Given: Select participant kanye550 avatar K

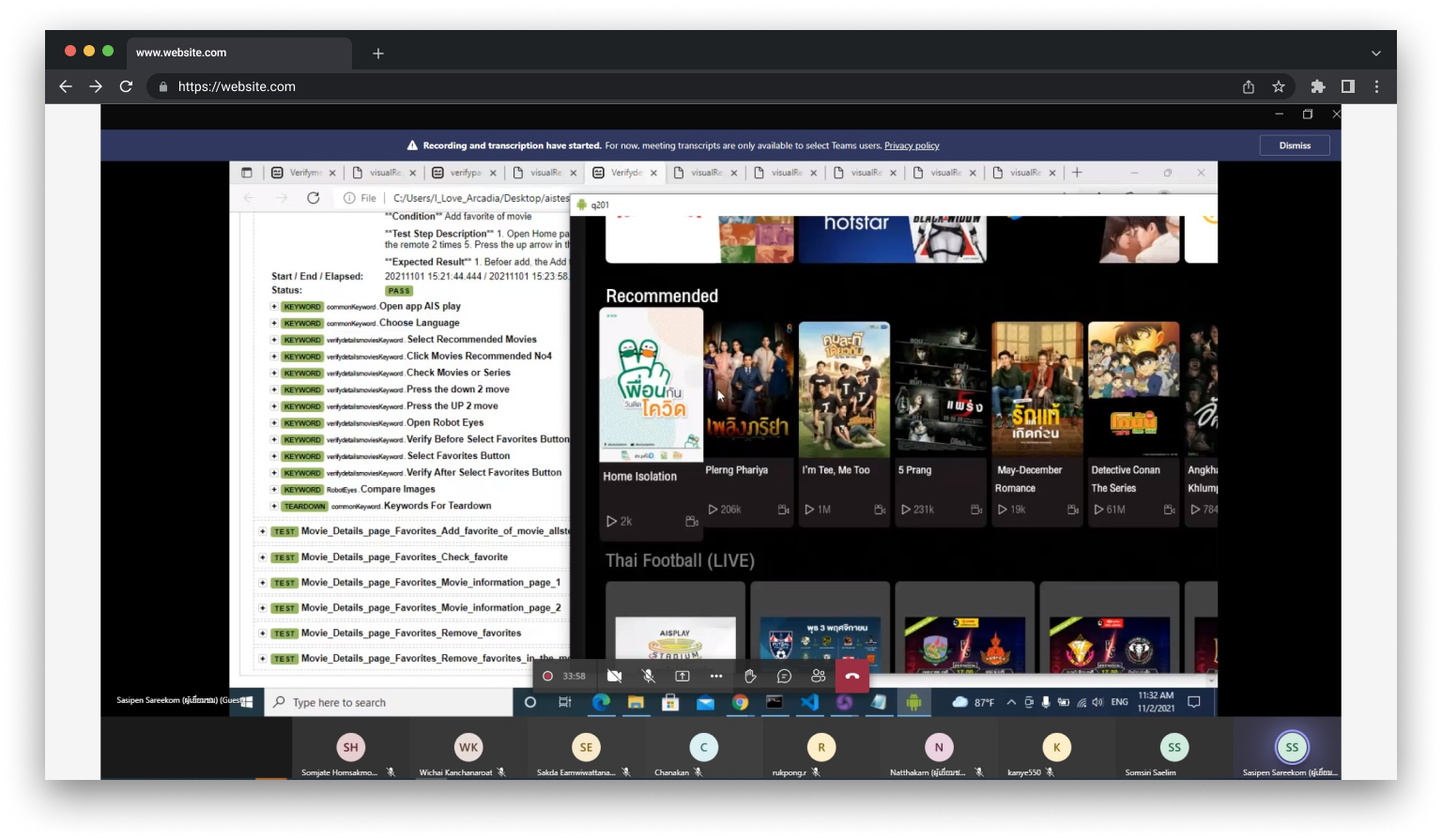Looking at the screenshot, I should pyautogui.click(x=1056, y=747).
